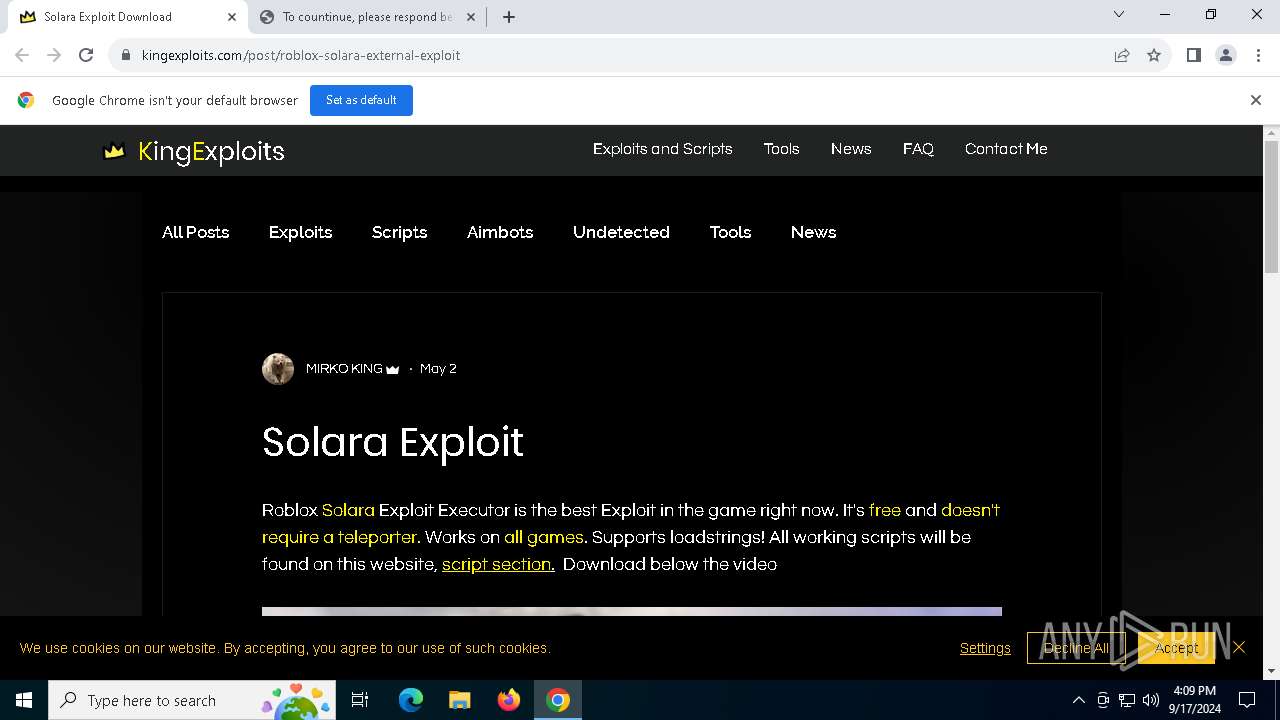
Task: Dismiss the default browser notification bar
Action: (x=1256, y=100)
